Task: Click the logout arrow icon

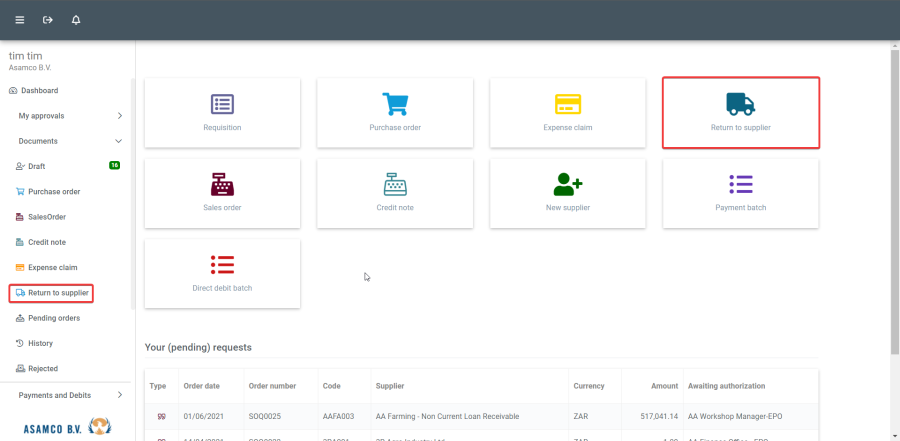Action: point(48,20)
